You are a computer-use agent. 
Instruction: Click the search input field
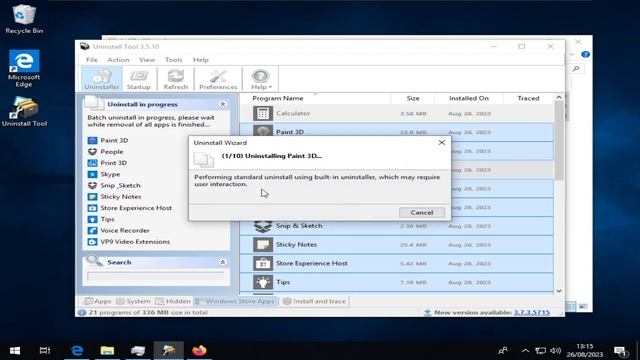click(x=156, y=276)
